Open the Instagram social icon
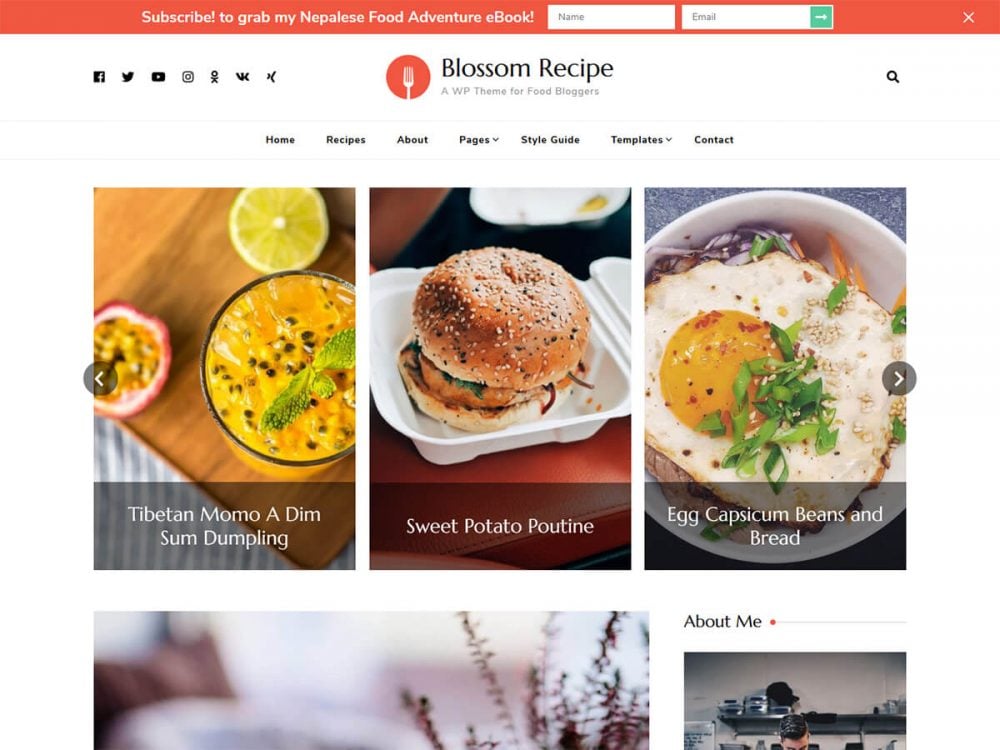Screen dimensions: 1000x750 [188, 77]
